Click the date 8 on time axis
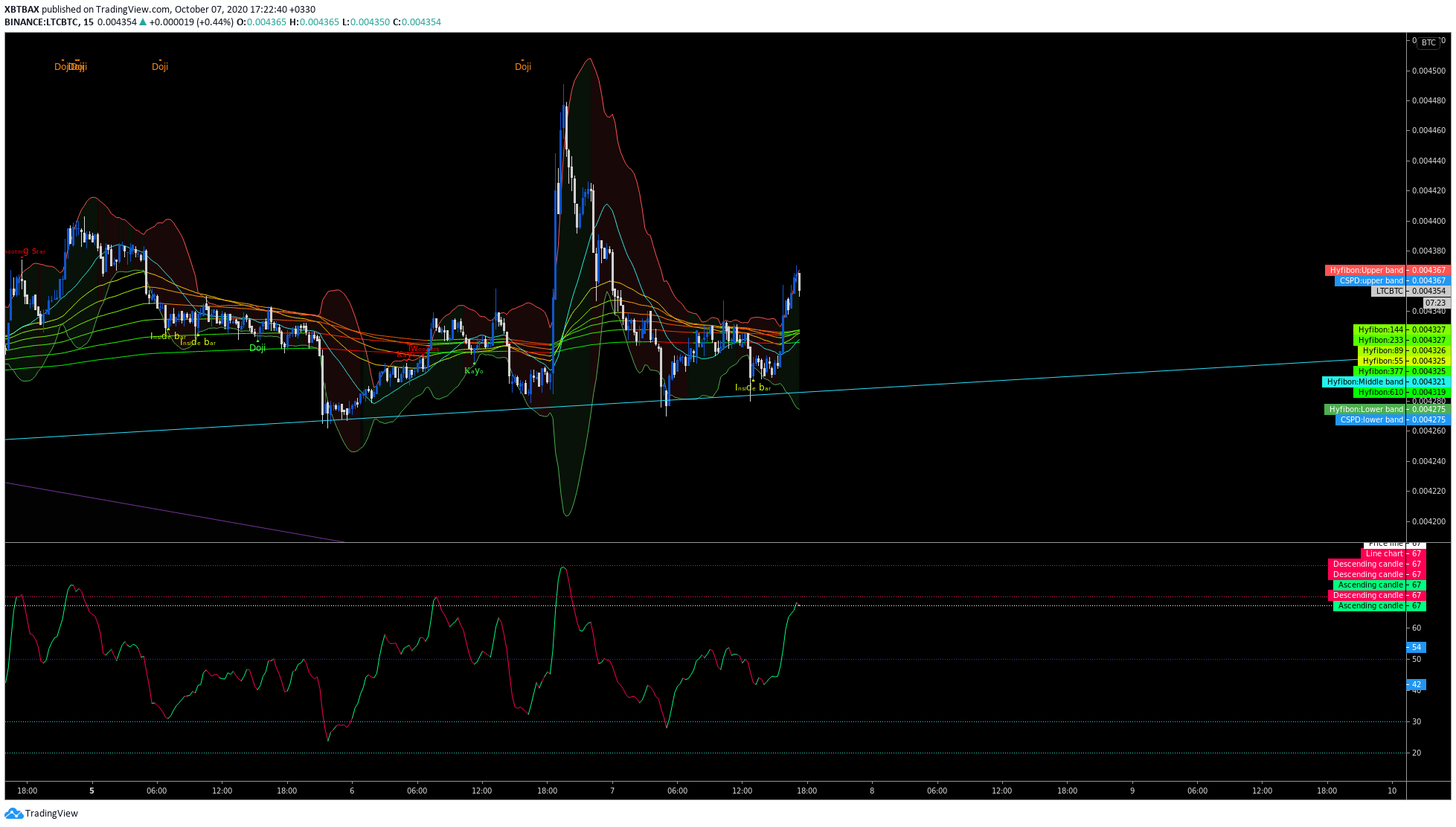The height and width of the screenshot is (827, 1456). click(x=872, y=791)
